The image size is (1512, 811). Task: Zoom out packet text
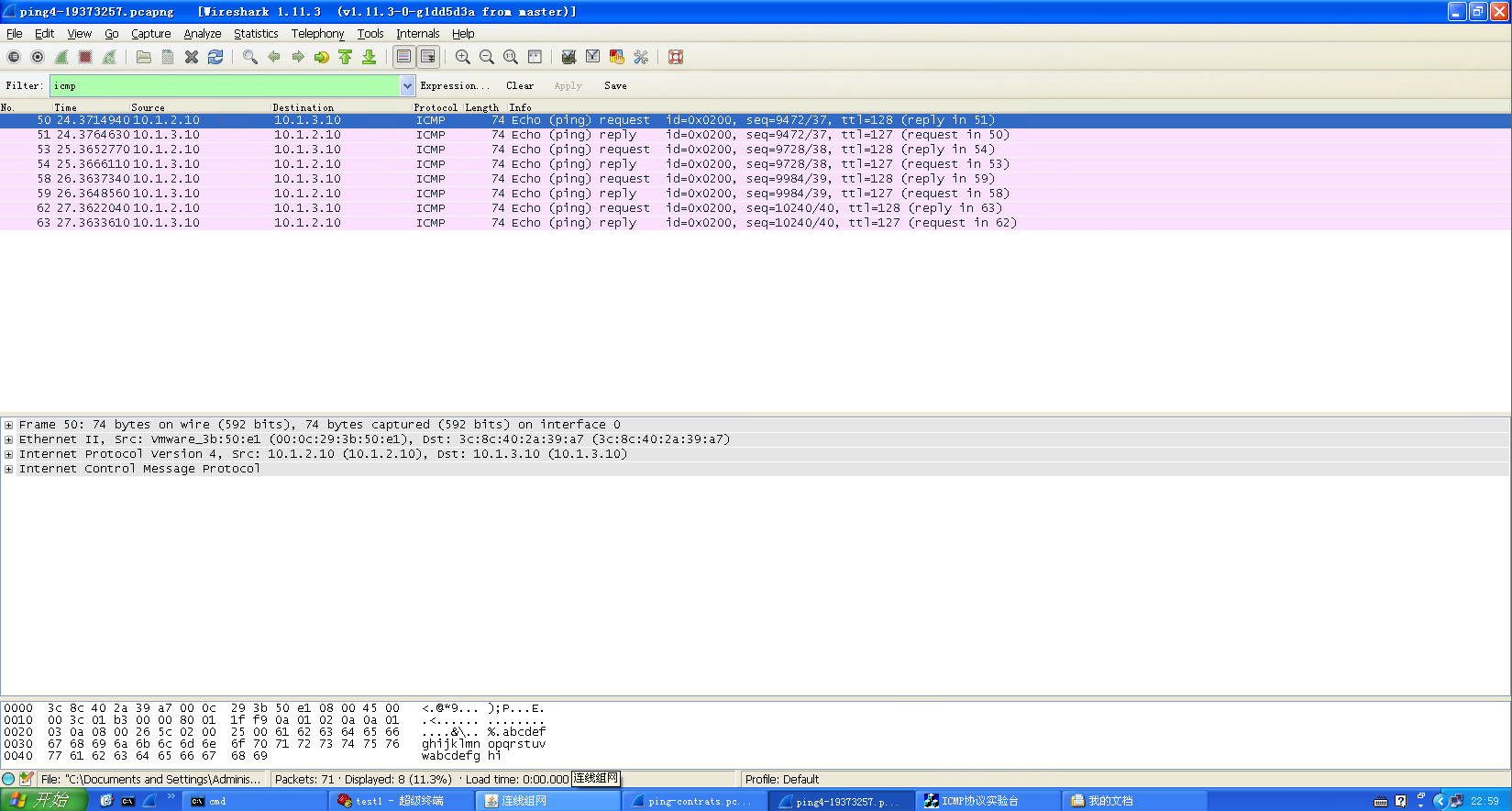(487, 57)
